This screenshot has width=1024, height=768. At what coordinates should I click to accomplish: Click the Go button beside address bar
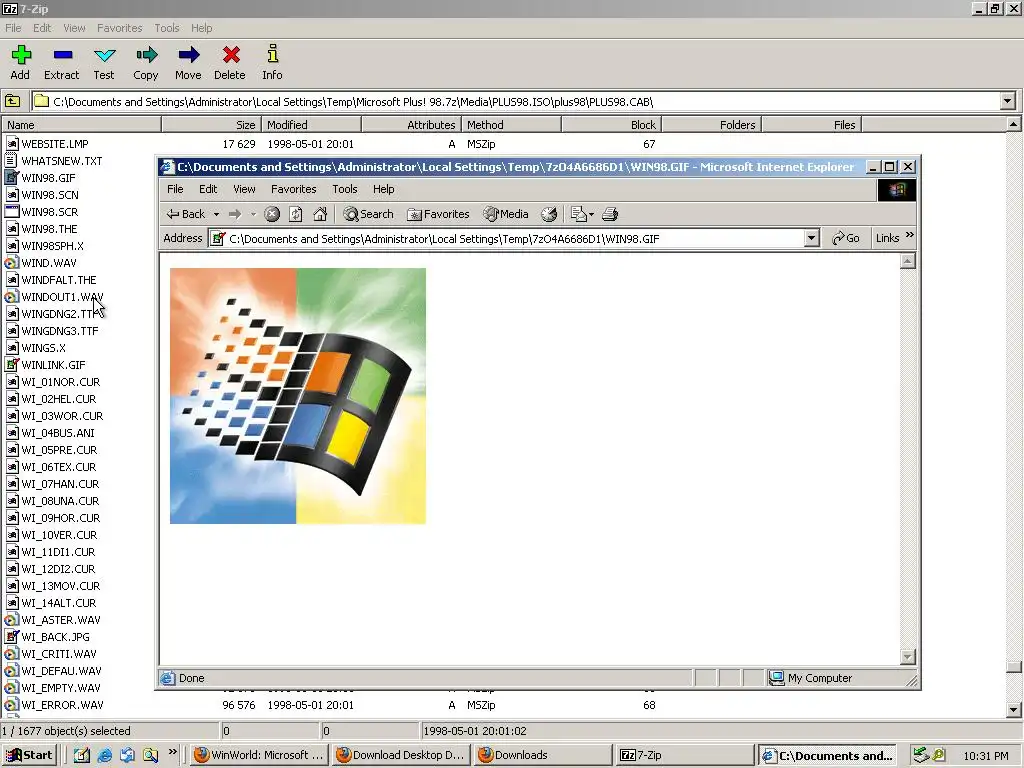click(x=846, y=238)
